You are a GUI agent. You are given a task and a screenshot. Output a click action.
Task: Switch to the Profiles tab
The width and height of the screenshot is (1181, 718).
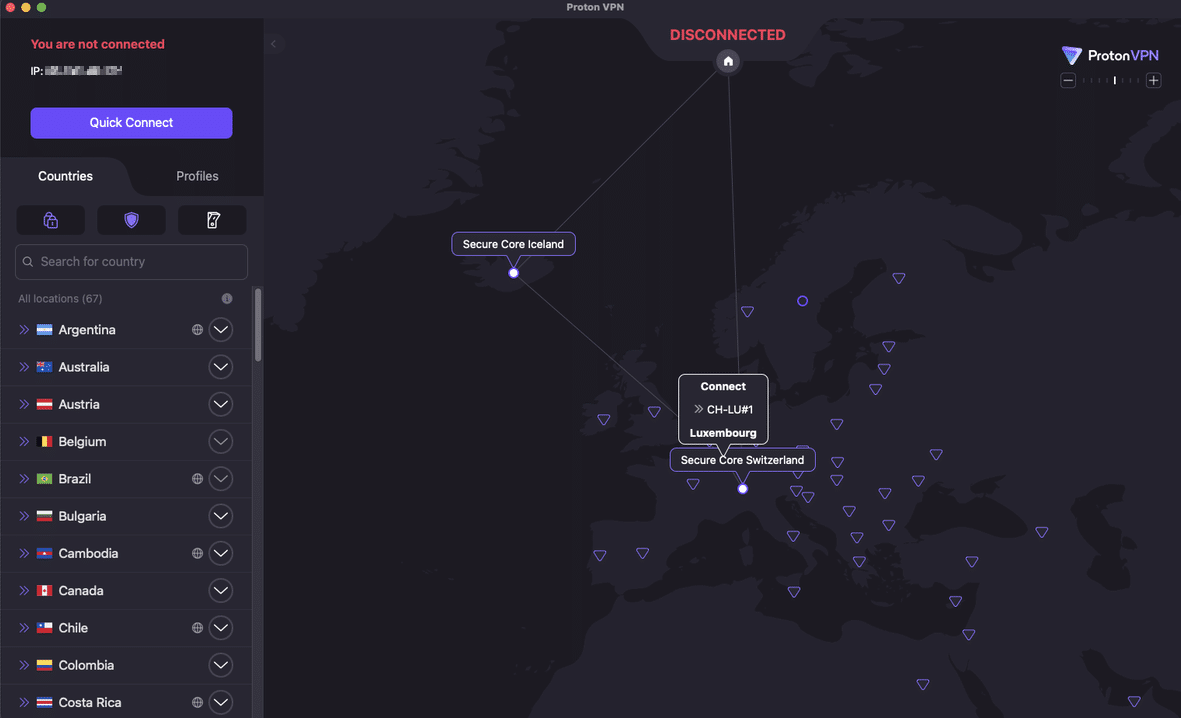[x=197, y=176]
